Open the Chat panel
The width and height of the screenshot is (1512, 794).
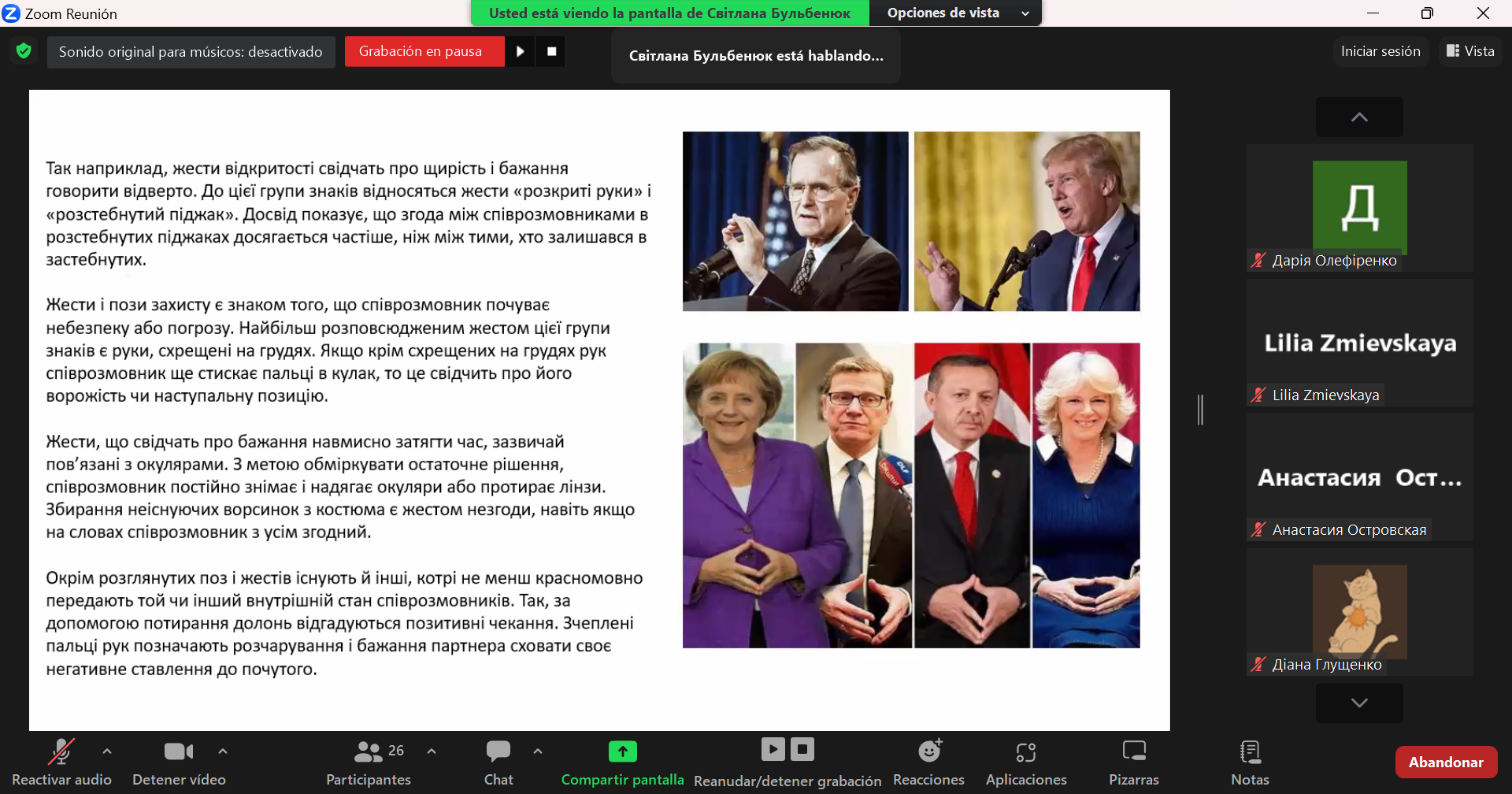498,762
